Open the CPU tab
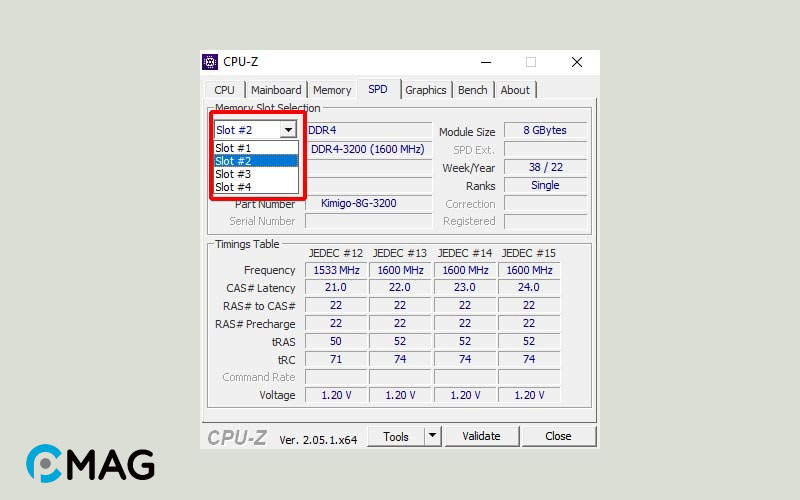 pos(224,90)
